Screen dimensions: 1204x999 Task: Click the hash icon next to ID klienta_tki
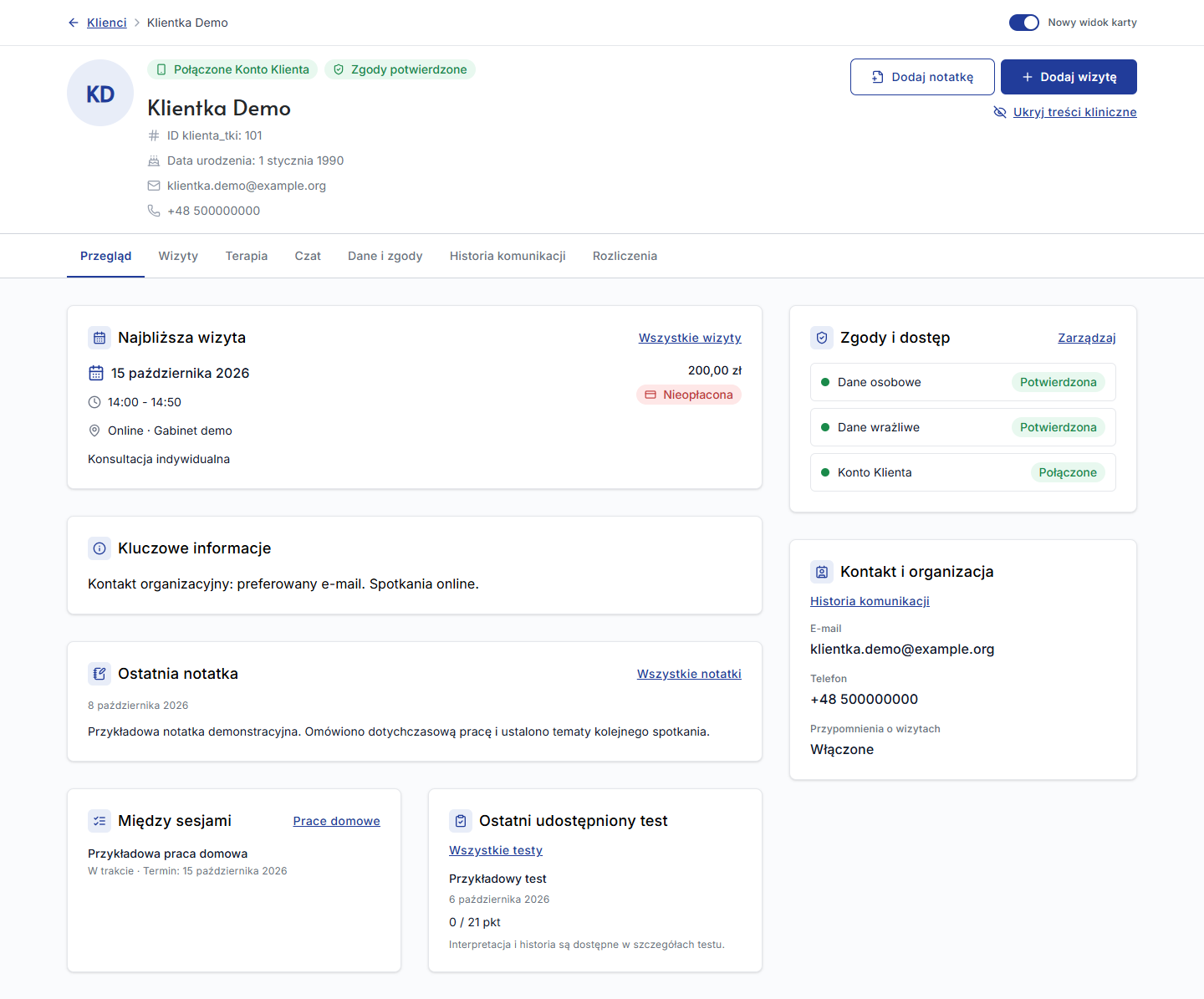pyautogui.click(x=154, y=135)
